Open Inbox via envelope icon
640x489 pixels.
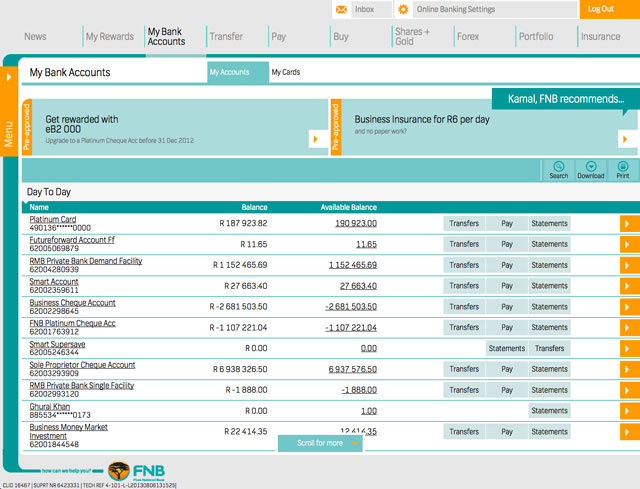[x=342, y=9]
